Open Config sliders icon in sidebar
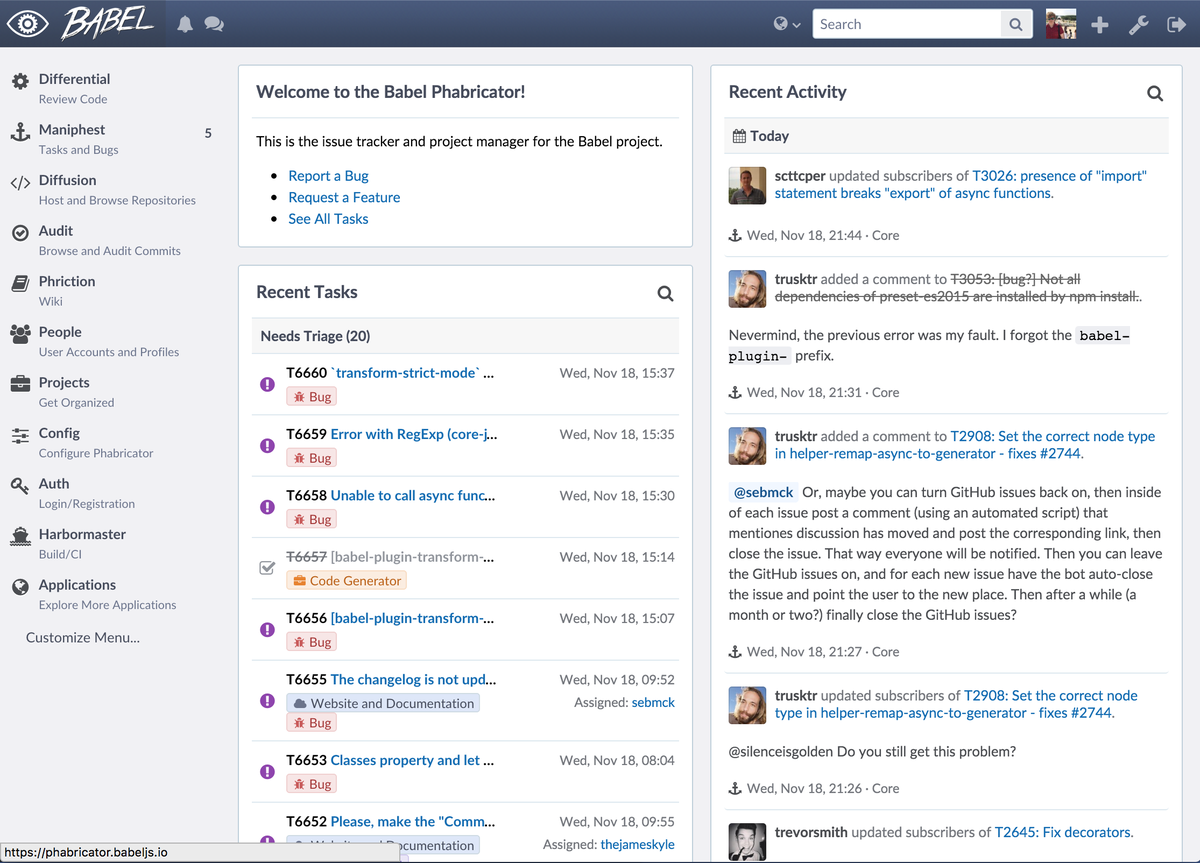Viewport: 1200px width, 863px height. click(x=20, y=435)
